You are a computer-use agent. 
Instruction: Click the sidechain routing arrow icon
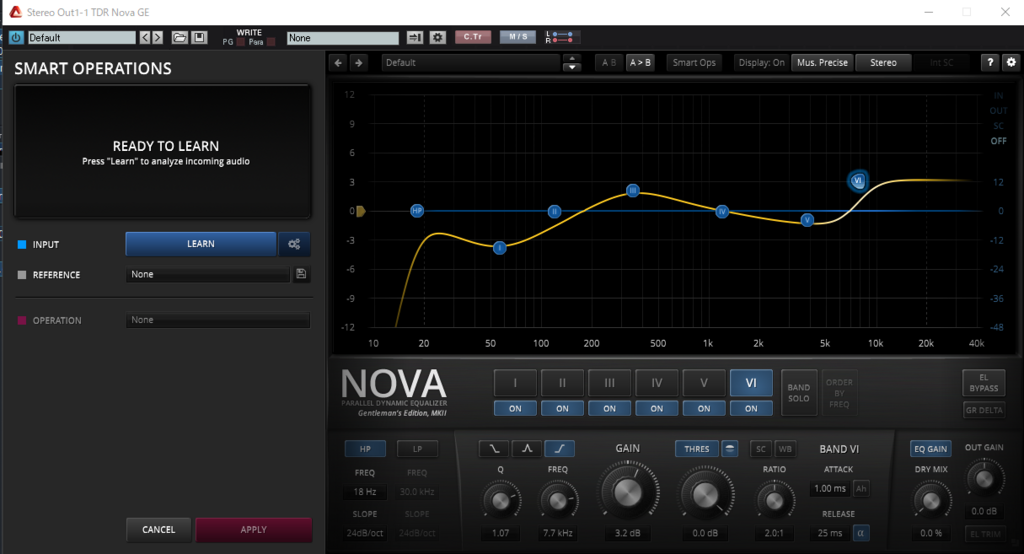(x=415, y=38)
